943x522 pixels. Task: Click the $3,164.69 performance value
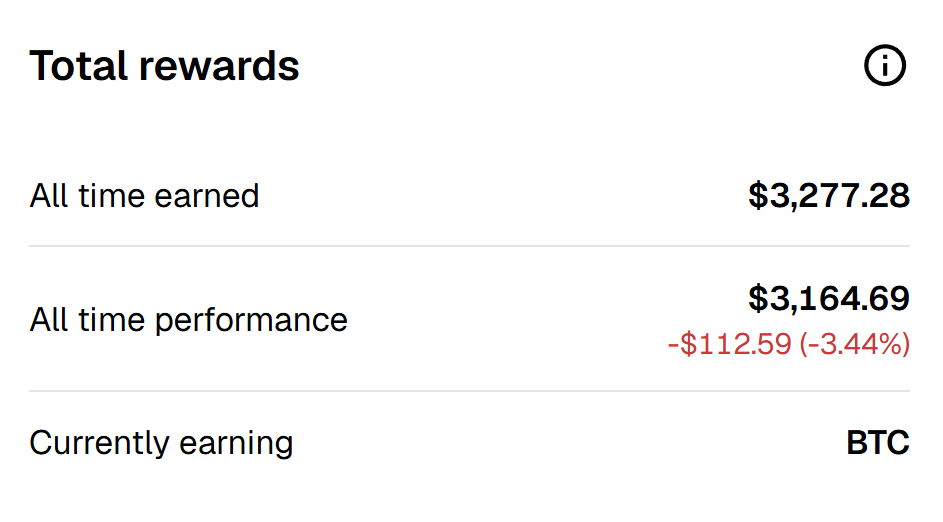click(x=829, y=298)
